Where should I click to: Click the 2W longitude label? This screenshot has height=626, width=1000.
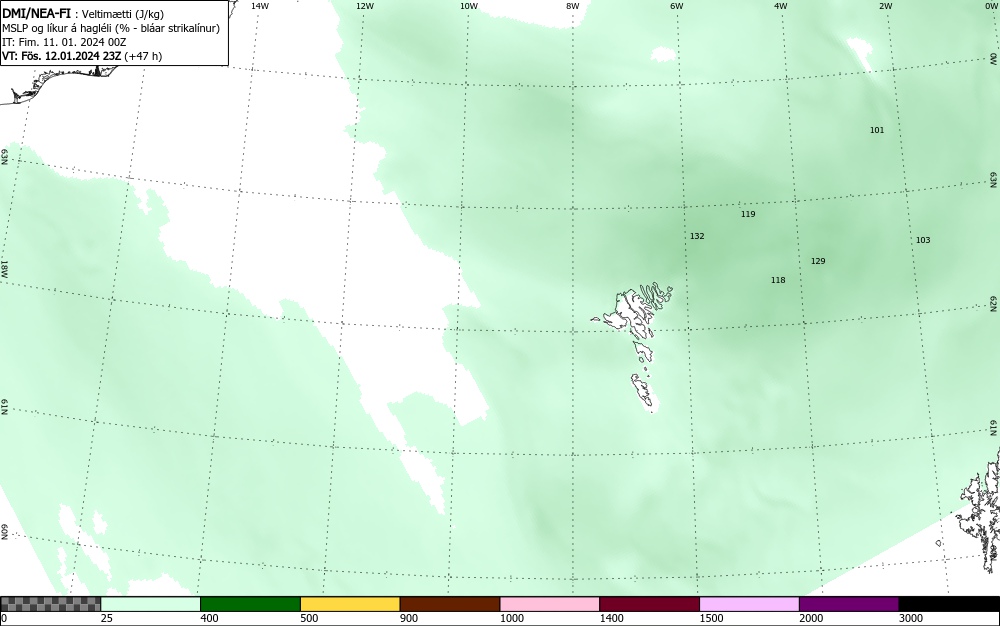(x=885, y=6)
